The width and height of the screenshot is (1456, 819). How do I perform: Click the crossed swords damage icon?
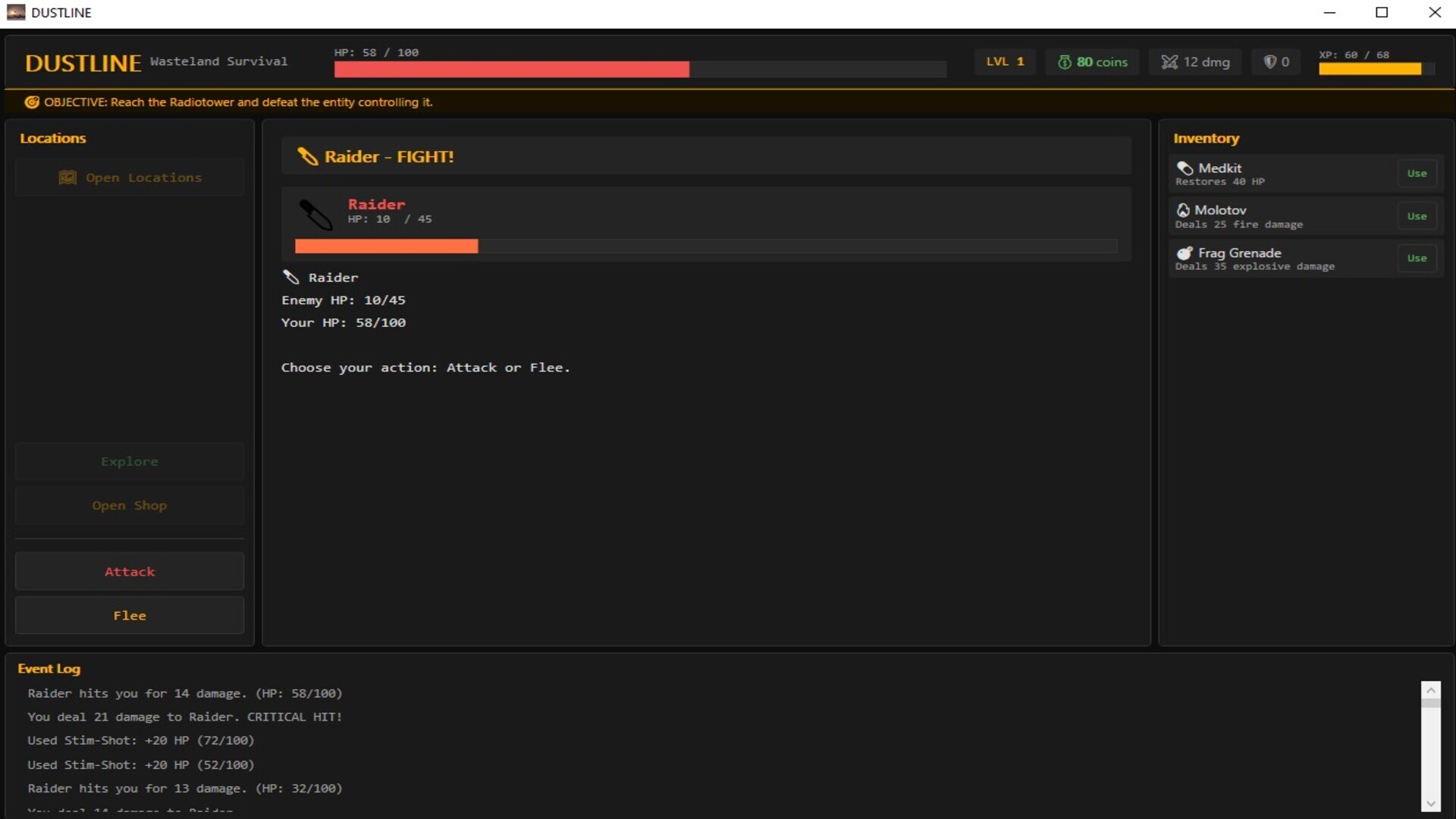[1169, 62]
